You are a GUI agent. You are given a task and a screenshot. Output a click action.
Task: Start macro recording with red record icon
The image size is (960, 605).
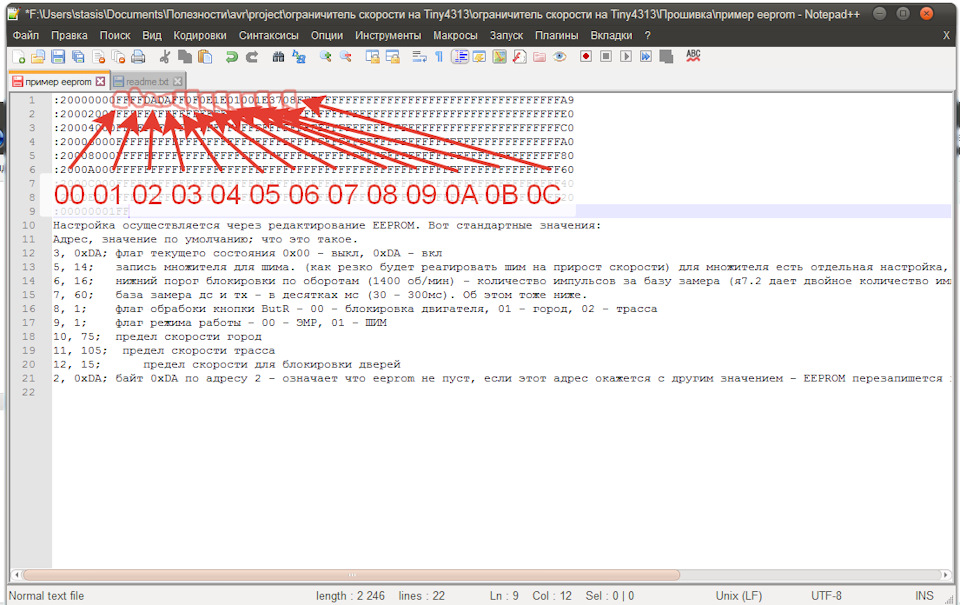point(586,57)
